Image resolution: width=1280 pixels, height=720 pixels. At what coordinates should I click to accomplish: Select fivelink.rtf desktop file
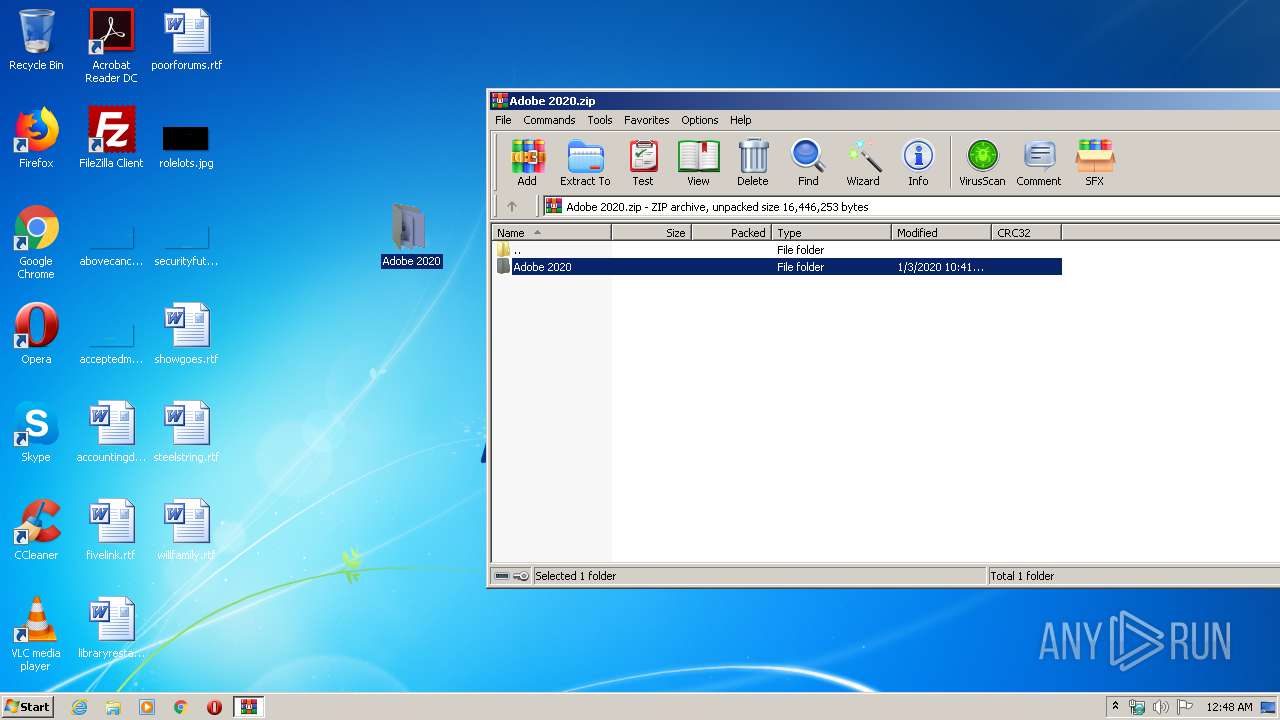point(111,530)
